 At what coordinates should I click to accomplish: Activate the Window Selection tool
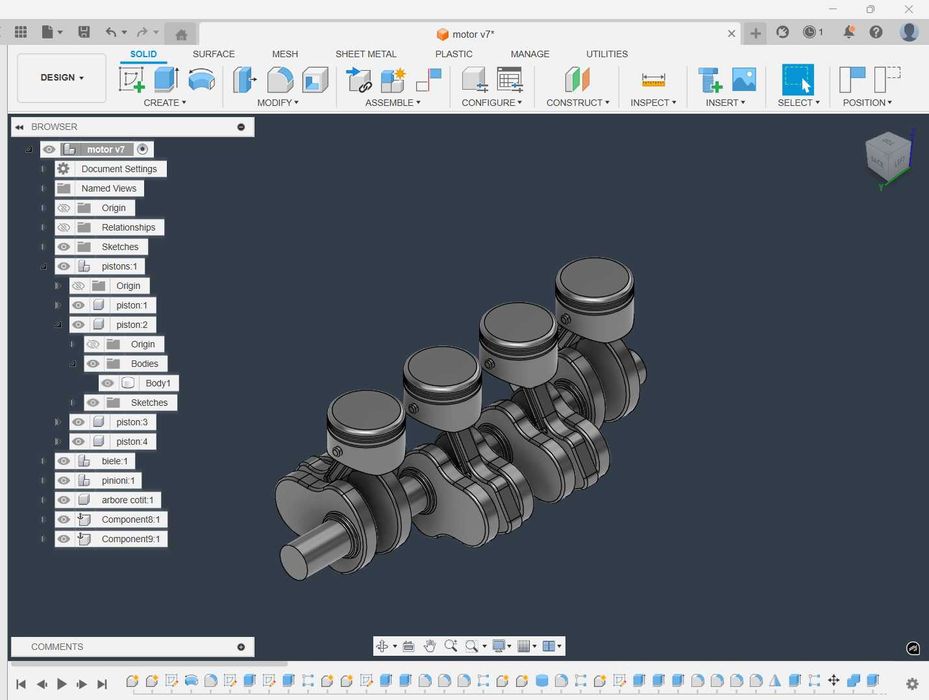pos(797,79)
